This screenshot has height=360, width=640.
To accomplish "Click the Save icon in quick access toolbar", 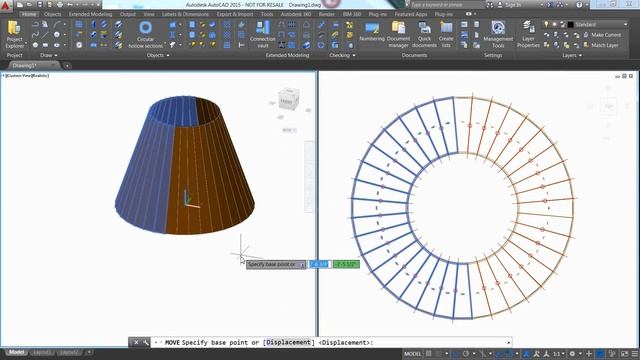I will click(40, 4).
